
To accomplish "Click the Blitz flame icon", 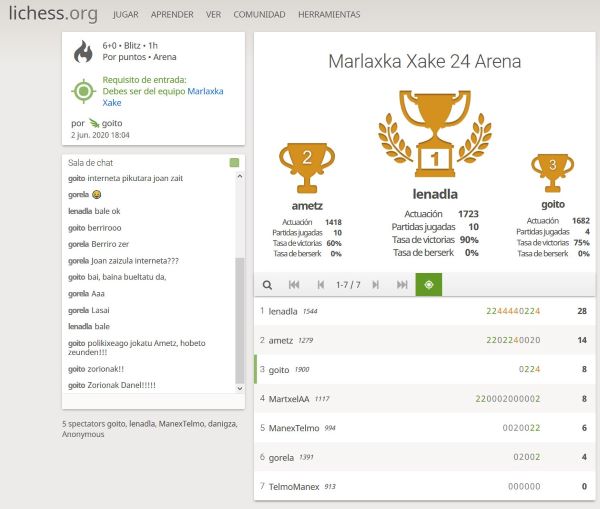I will coord(84,52).
